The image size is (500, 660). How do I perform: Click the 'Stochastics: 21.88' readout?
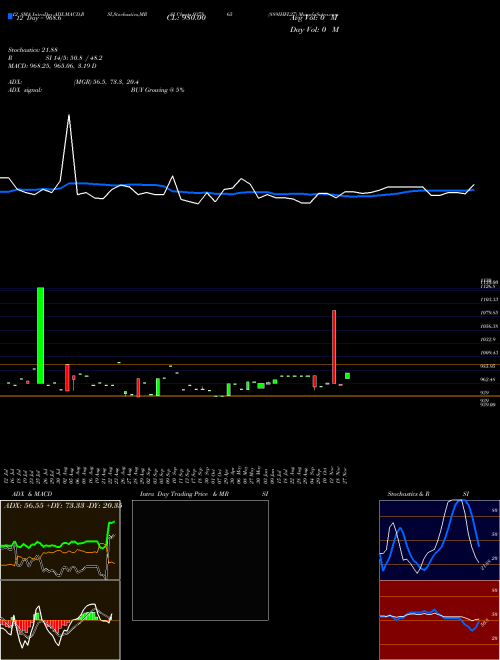(x=33, y=50)
